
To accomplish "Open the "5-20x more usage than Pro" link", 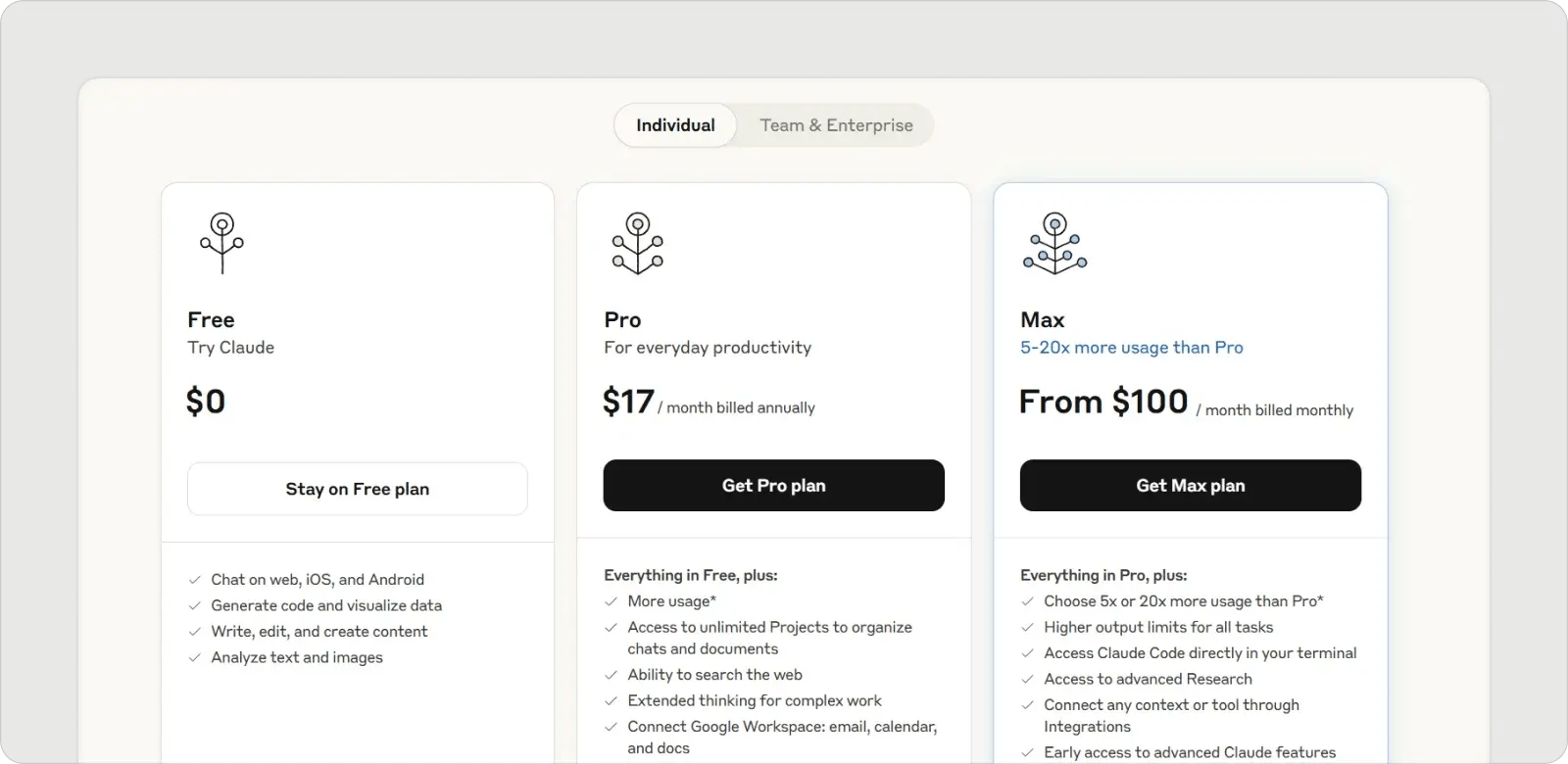I will coord(1131,347).
